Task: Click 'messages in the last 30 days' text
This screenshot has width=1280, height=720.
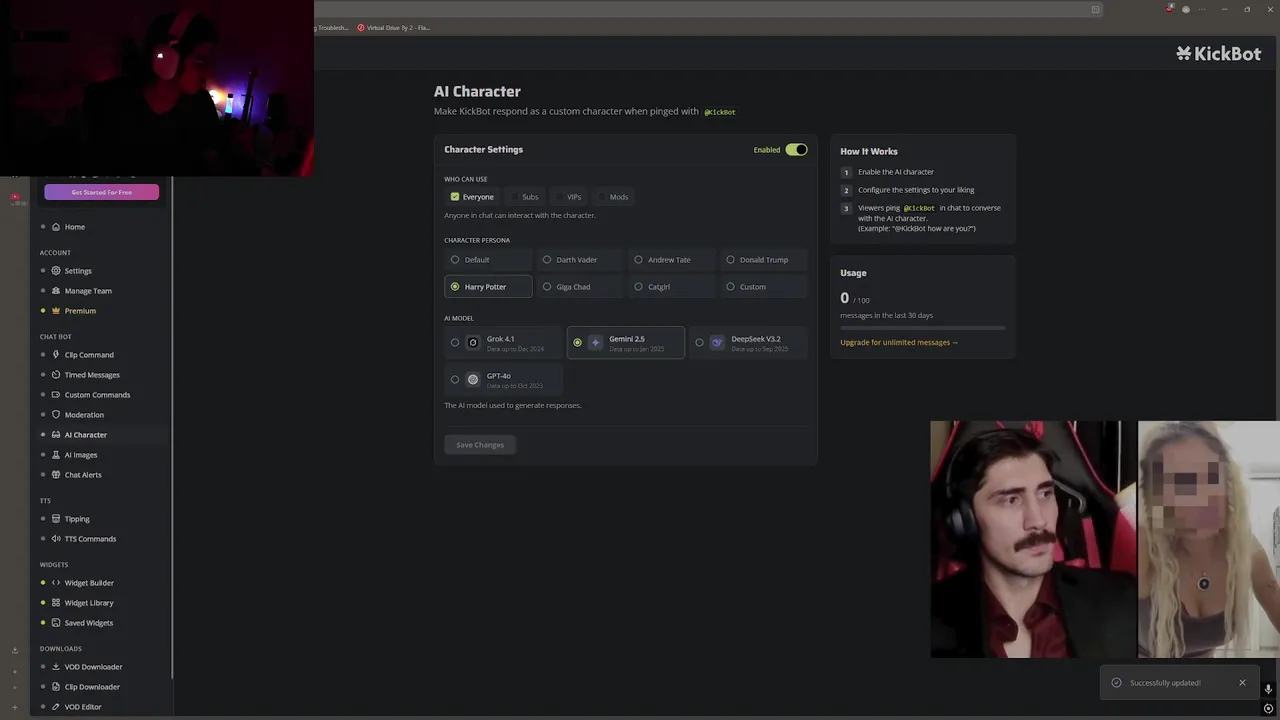Action: (x=886, y=316)
